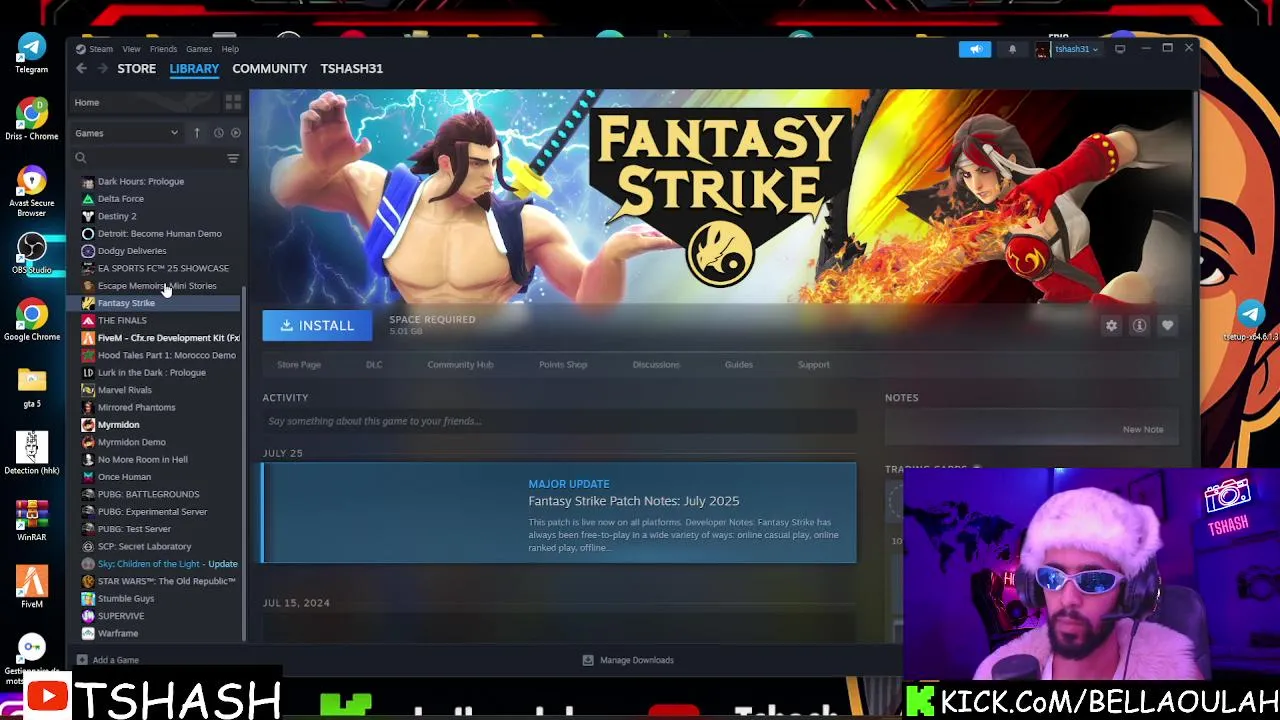This screenshot has height=720, width=1280.
Task: Click New Note in Notes panel
Action: click(1143, 429)
